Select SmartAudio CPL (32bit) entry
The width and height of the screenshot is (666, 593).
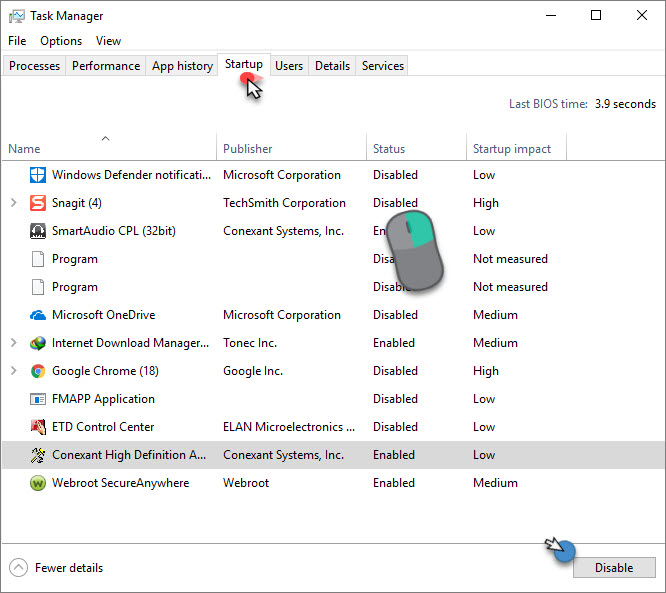click(114, 231)
